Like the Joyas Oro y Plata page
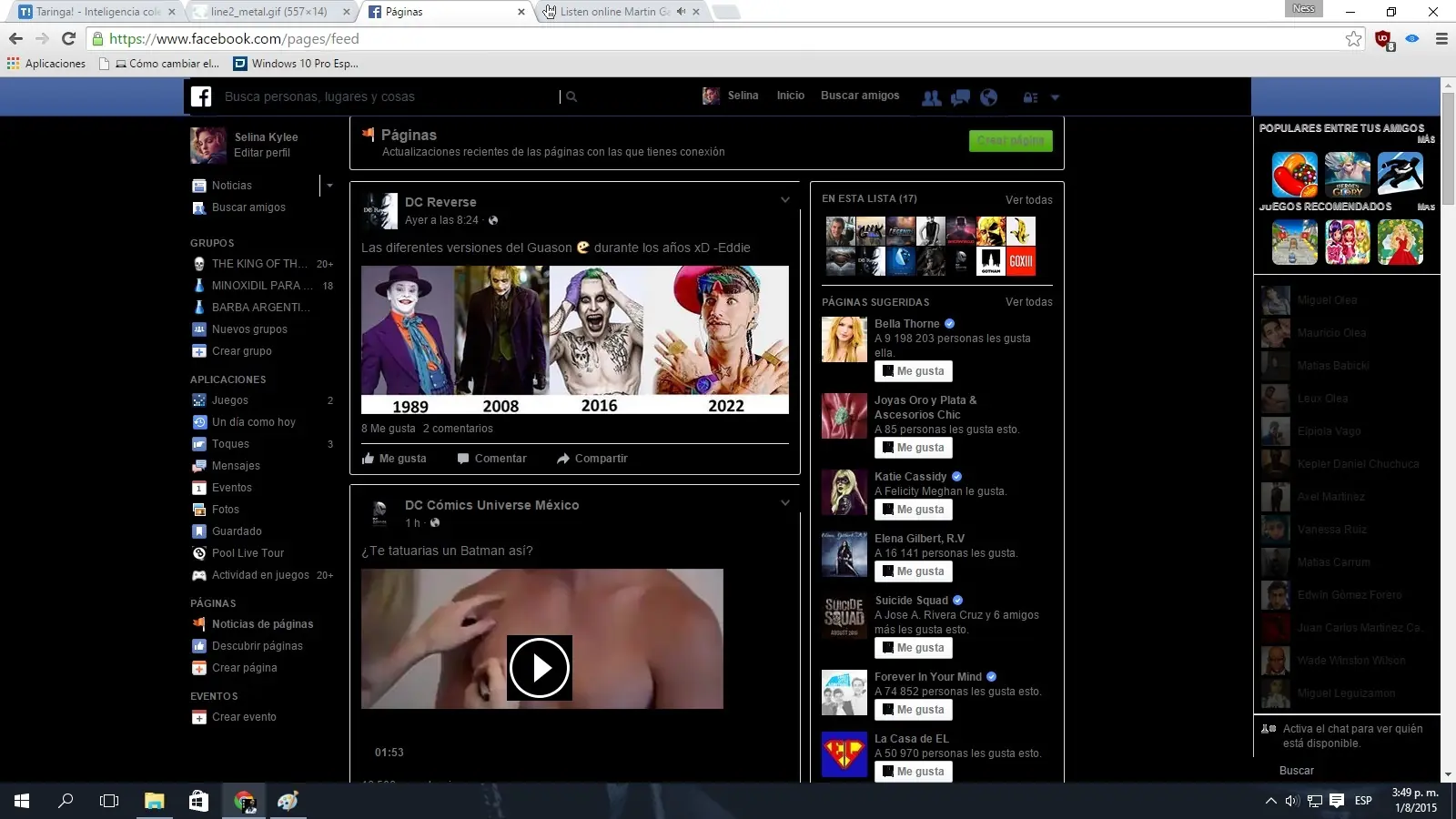1456x819 pixels. tap(914, 448)
